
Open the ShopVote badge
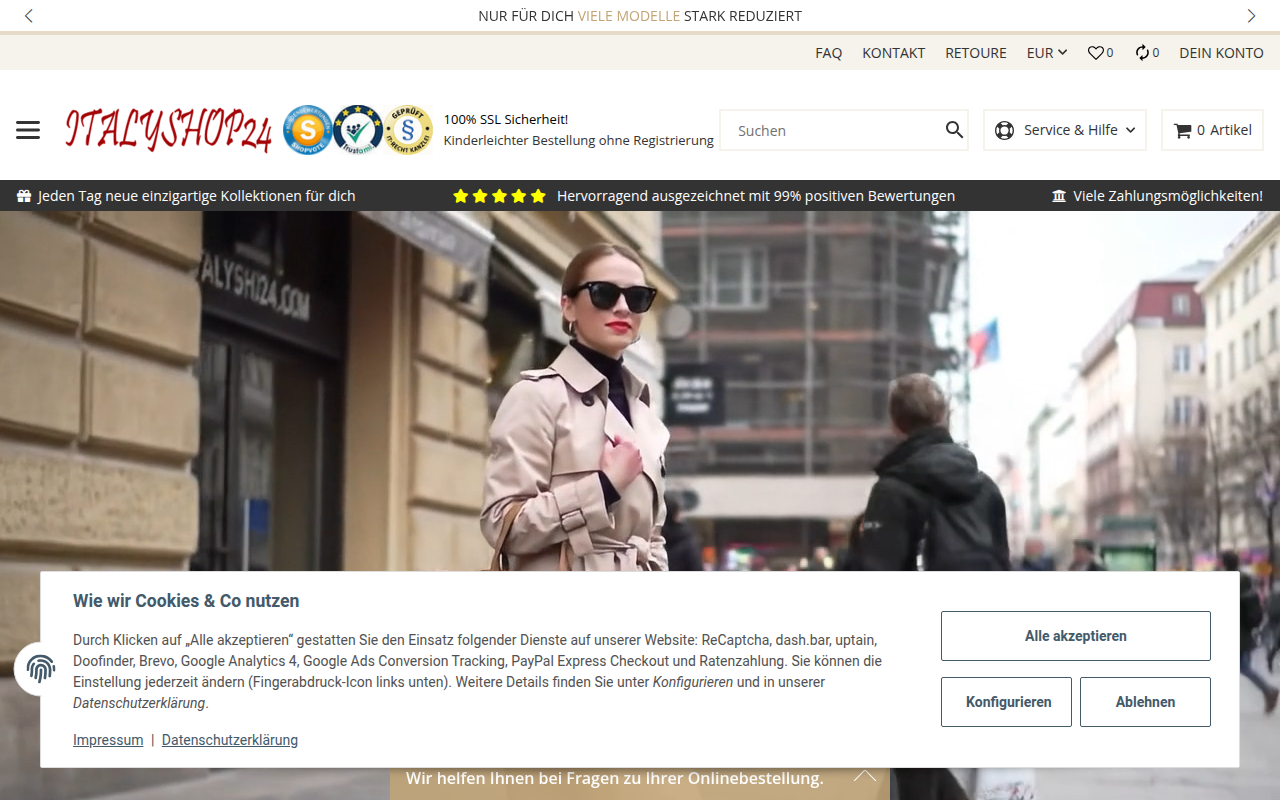(x=307, y=130)
